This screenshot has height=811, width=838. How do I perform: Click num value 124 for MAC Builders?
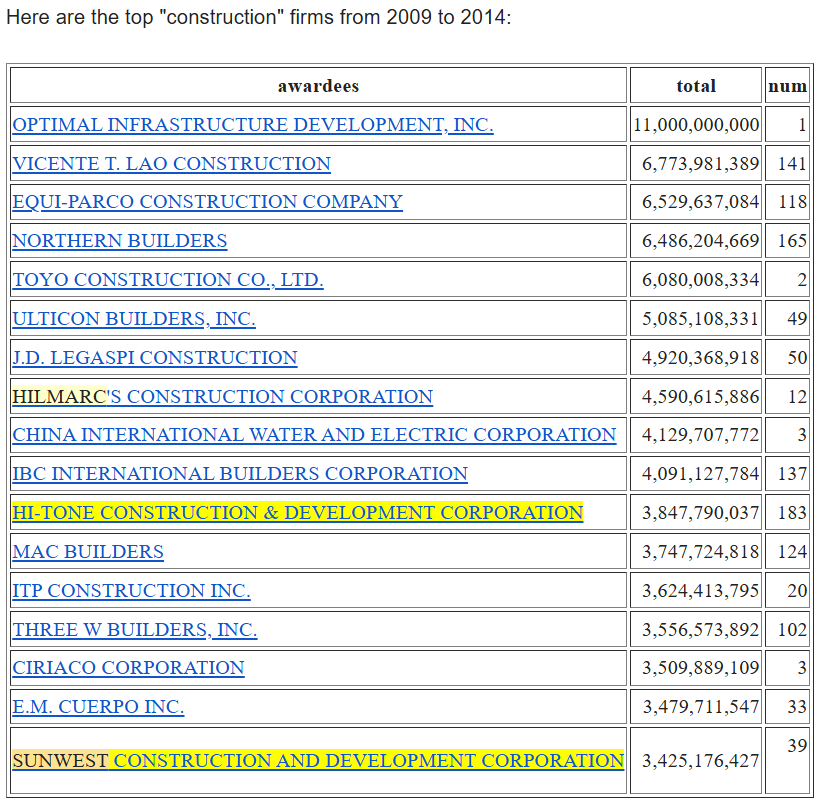pos(792,553)
